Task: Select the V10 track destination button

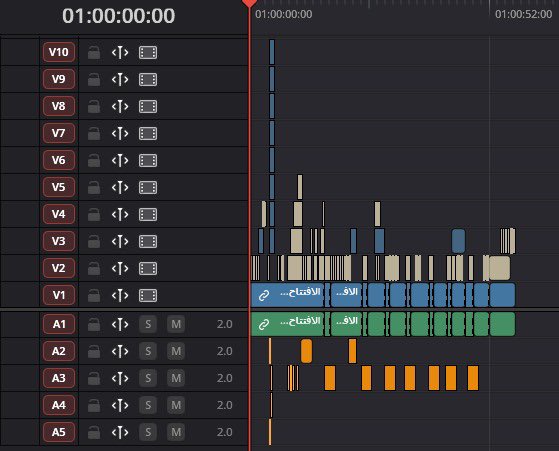Action: tap(59, 52)
